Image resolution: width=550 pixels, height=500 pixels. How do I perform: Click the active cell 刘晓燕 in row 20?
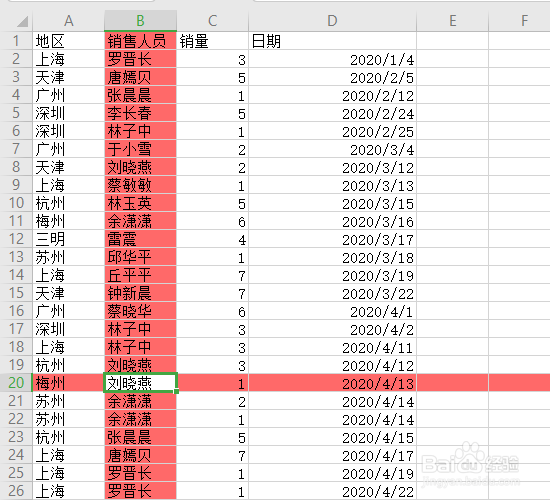tap(140, 382)
